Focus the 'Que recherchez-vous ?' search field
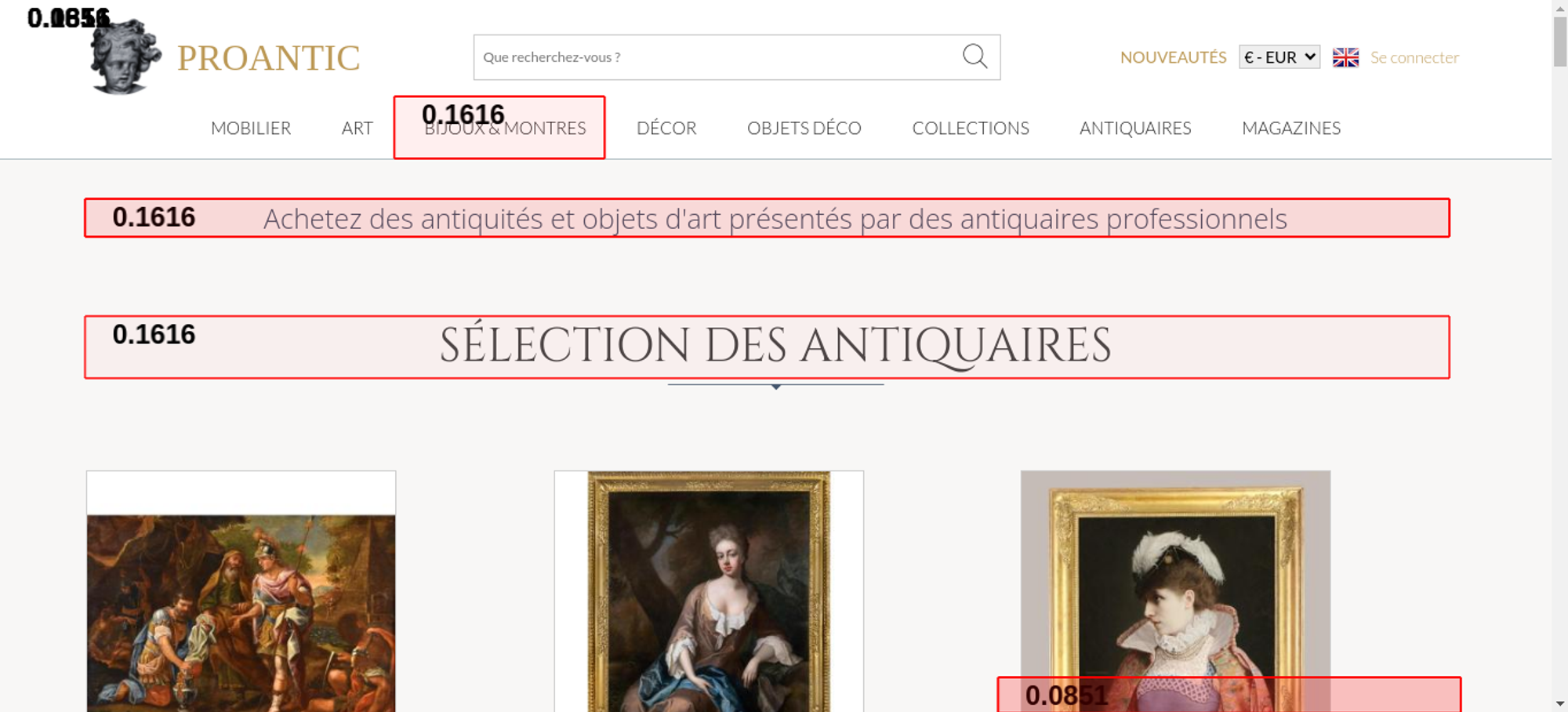The image size is (1568, 712). 713,57
